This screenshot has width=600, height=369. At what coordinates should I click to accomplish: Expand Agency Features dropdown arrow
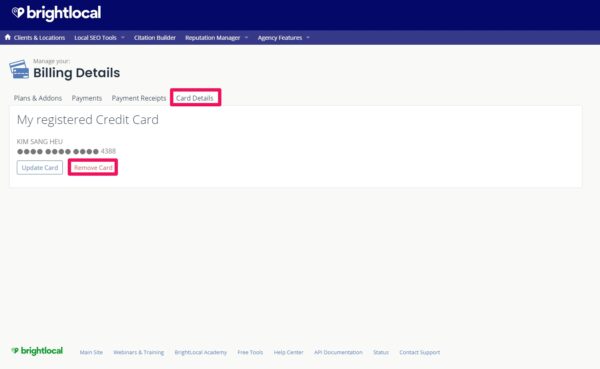coord(308,38)
